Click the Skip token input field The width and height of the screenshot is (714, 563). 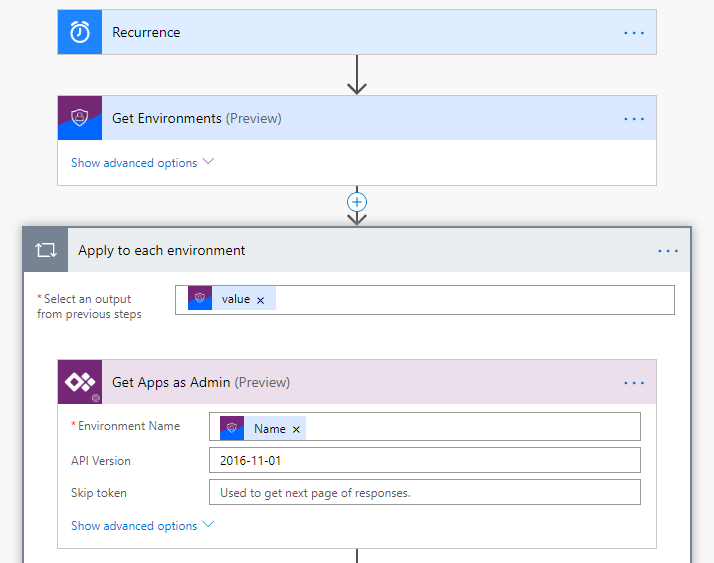[x=424, y=493]
